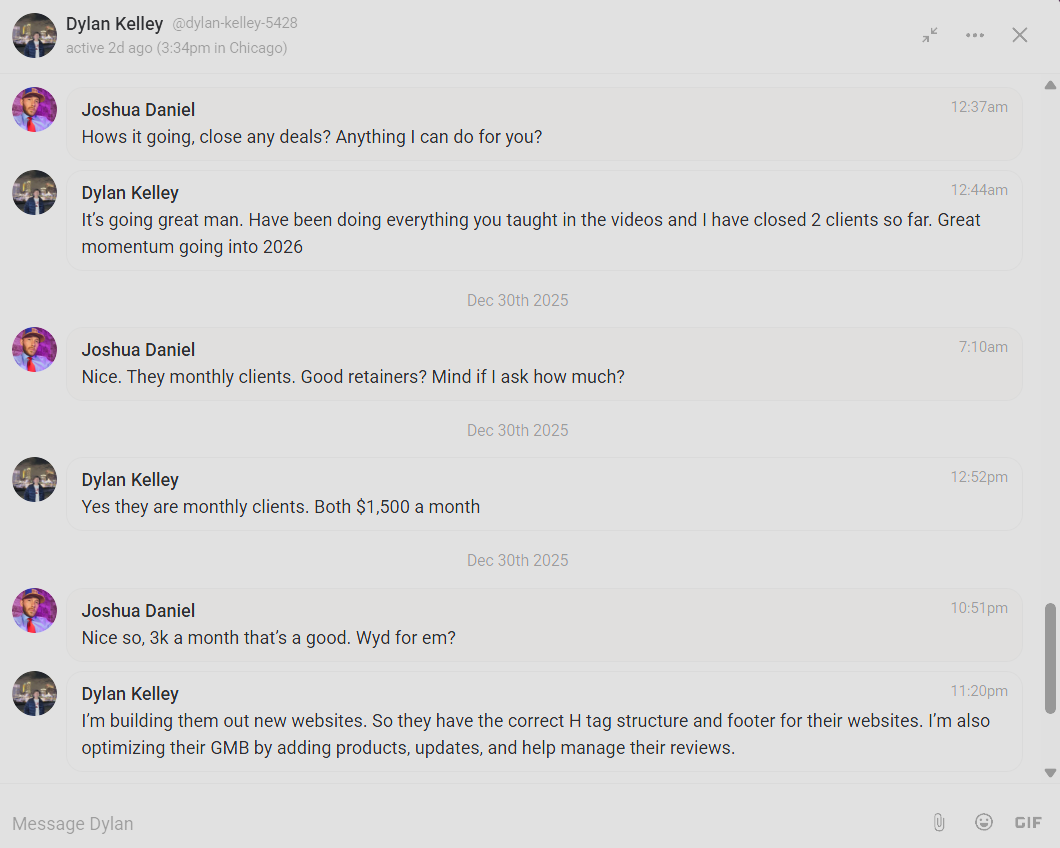Select the message about building new websites
The image size is (1060, 848).
click(535, 734)
